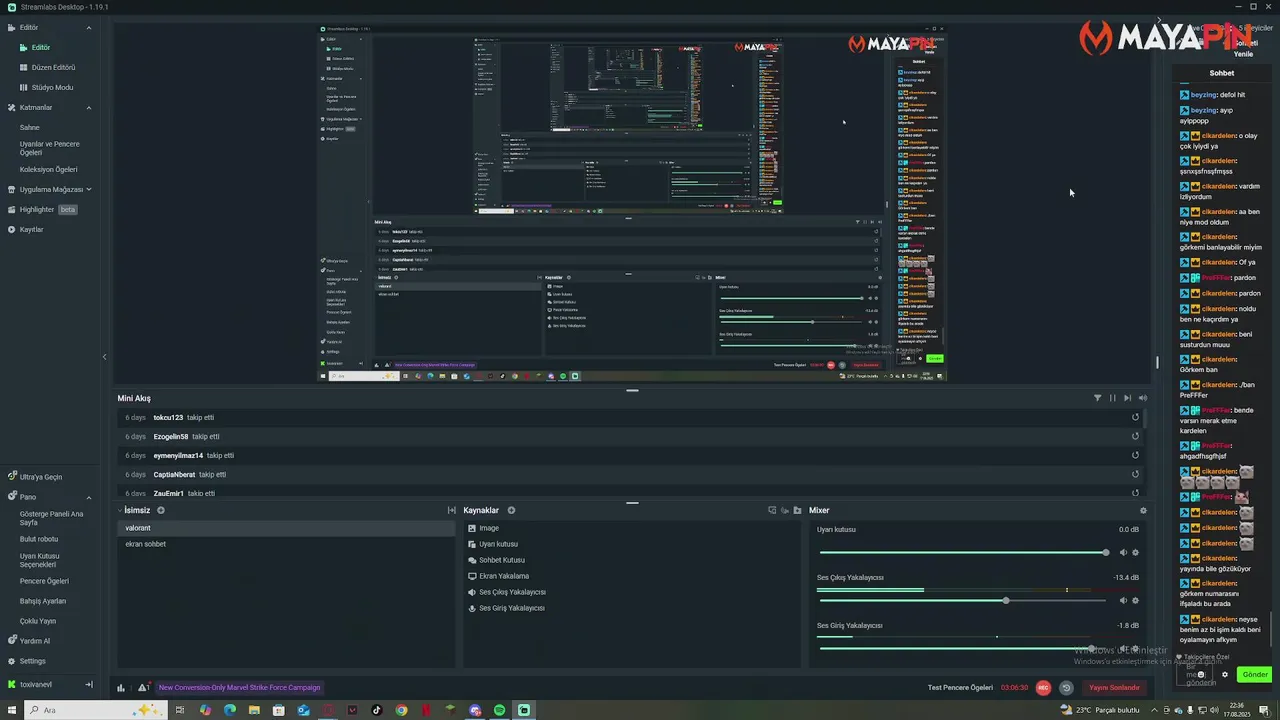Open Pencere Ögeleri under Pano

pyautogui.click(x=44, y=581)
